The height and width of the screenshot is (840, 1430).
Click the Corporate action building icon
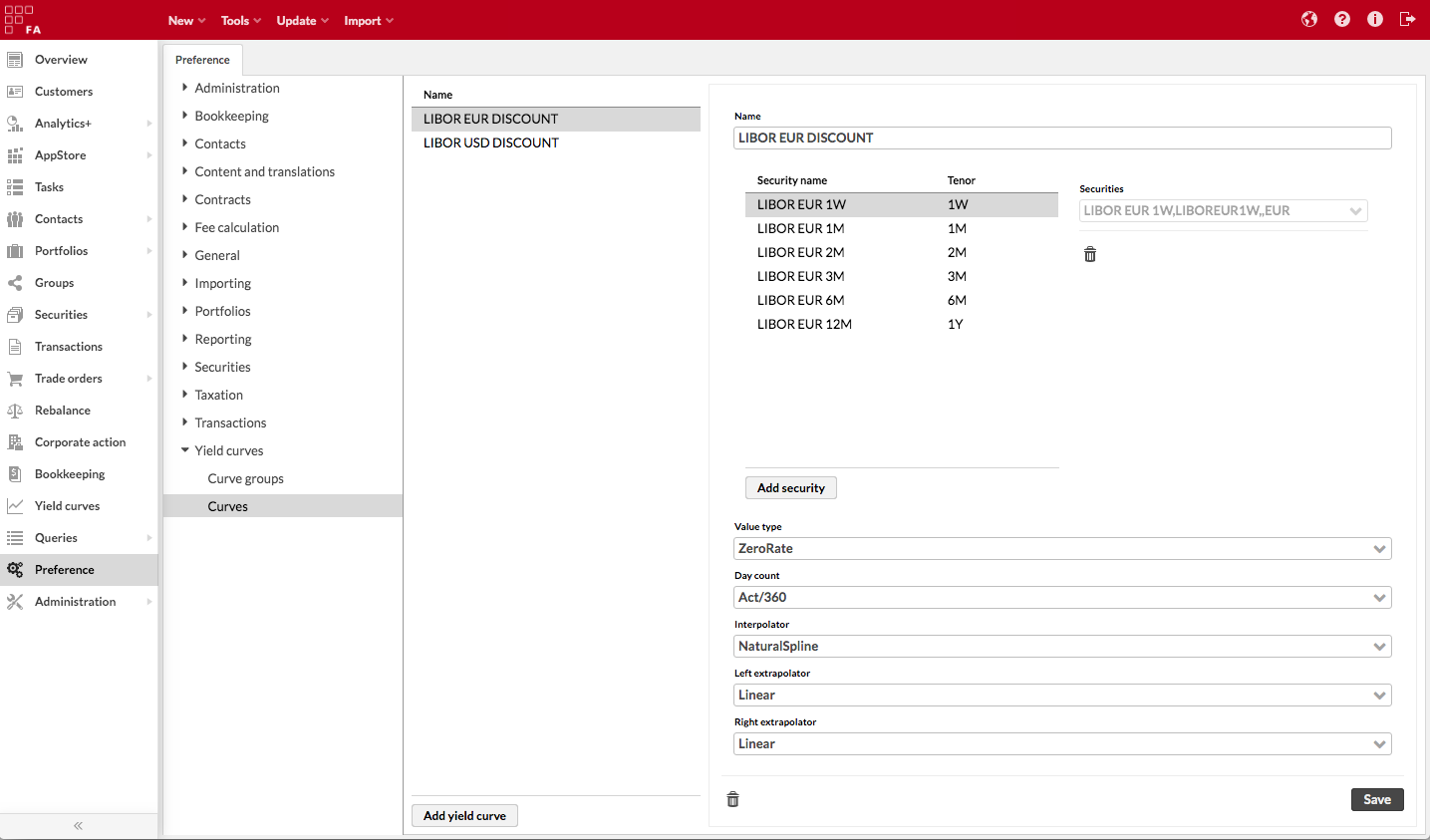[x=15, y=442]
